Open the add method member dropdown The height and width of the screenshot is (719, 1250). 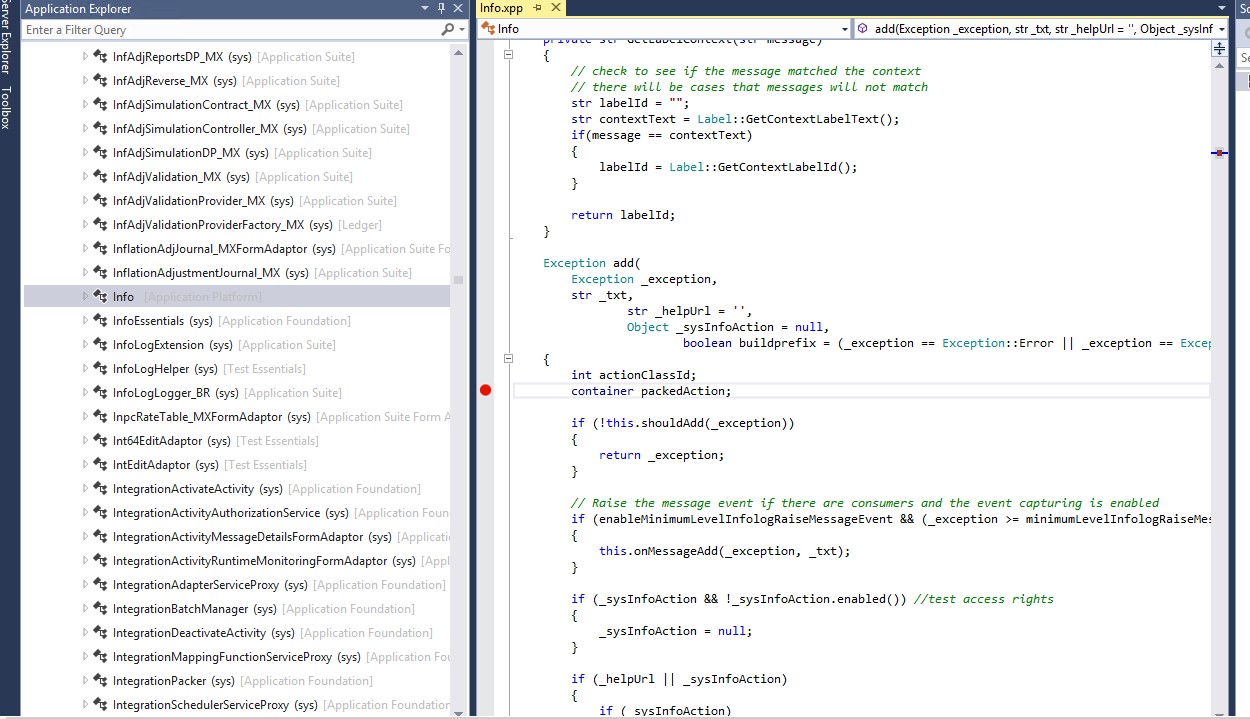(x=1221, y=29)
